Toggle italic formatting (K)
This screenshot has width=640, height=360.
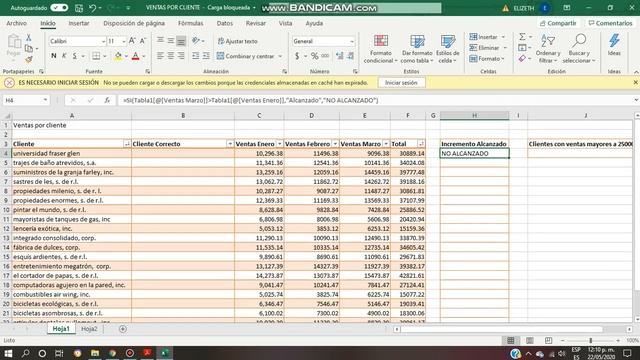[x=64, y=56]
